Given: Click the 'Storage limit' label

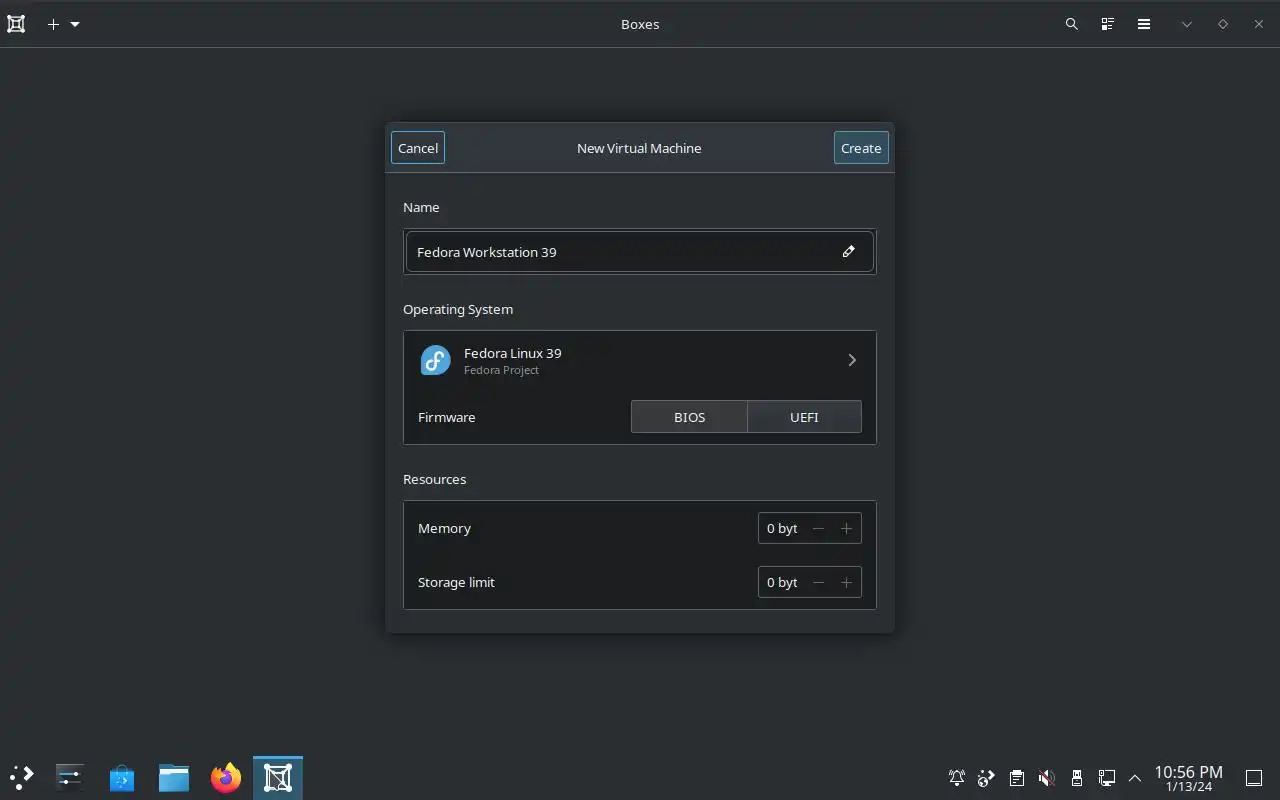Looking at the screenshot, I should pos(456,582).
